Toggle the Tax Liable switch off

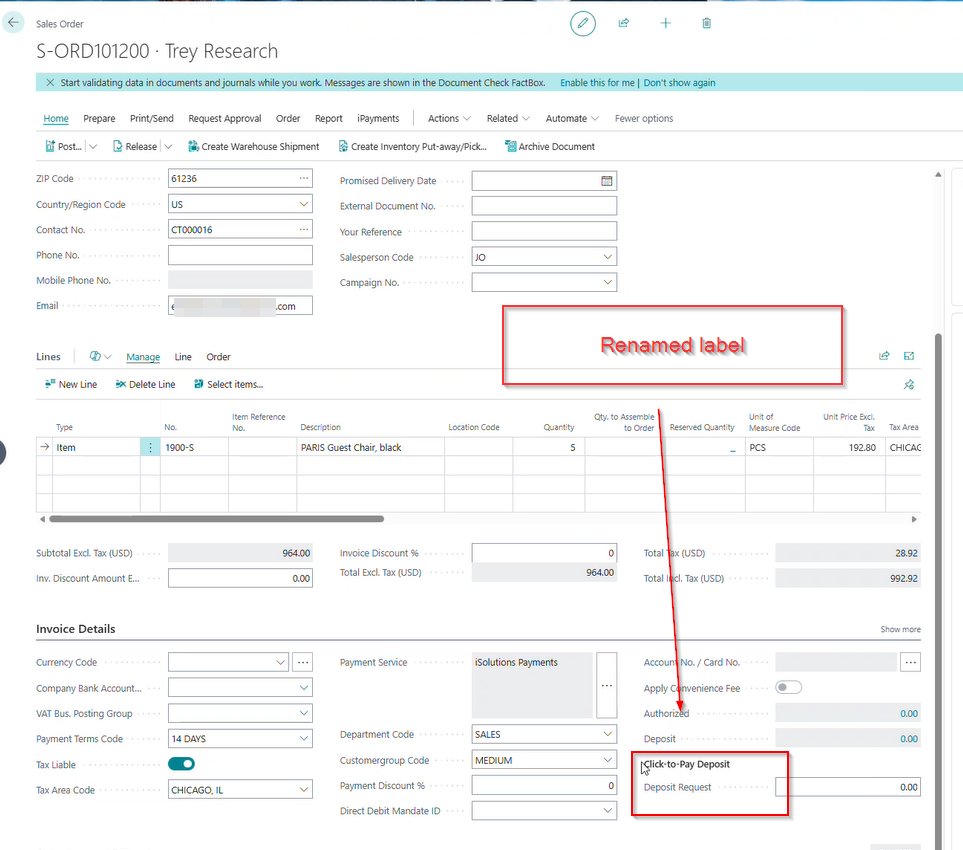tap(182, 763)
